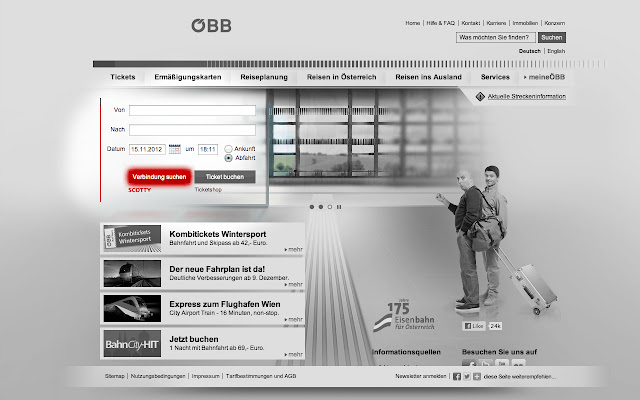
Task: Click the Streckeninformation warning diamond icon
Action: (x=480, y=96)
